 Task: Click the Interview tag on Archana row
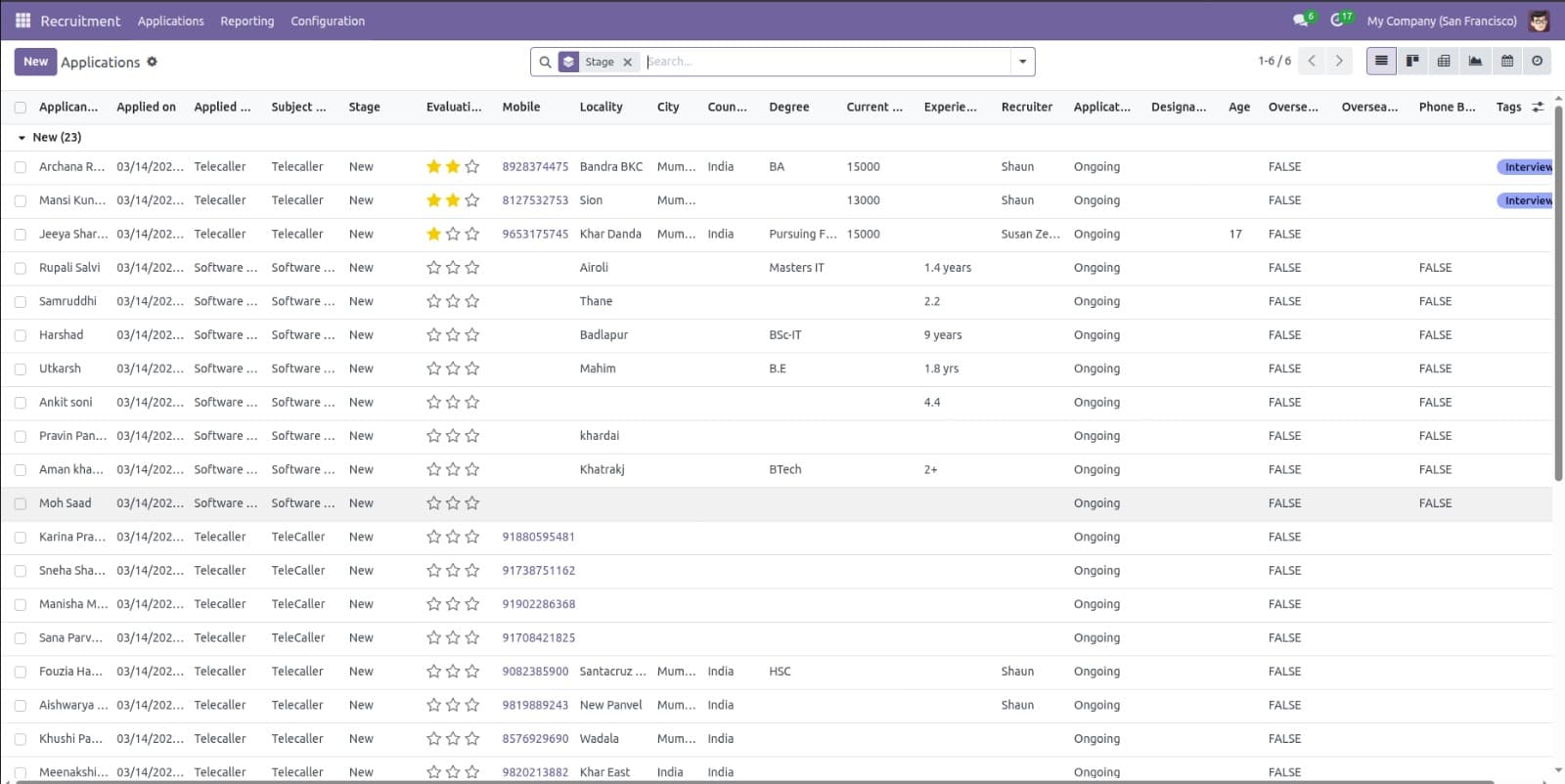click(x=1526, y=167)
